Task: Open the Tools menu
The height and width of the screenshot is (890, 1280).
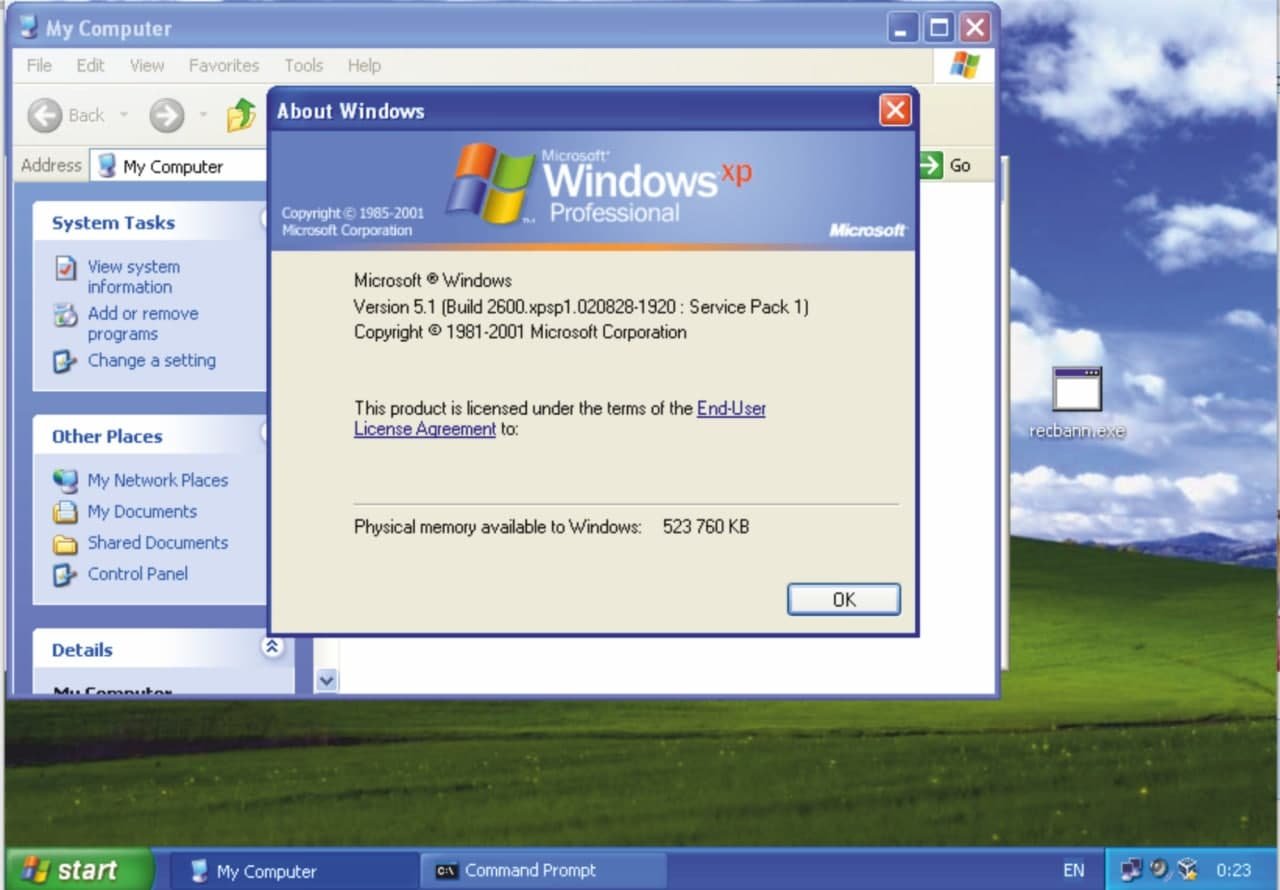Action: pos(303,65)
